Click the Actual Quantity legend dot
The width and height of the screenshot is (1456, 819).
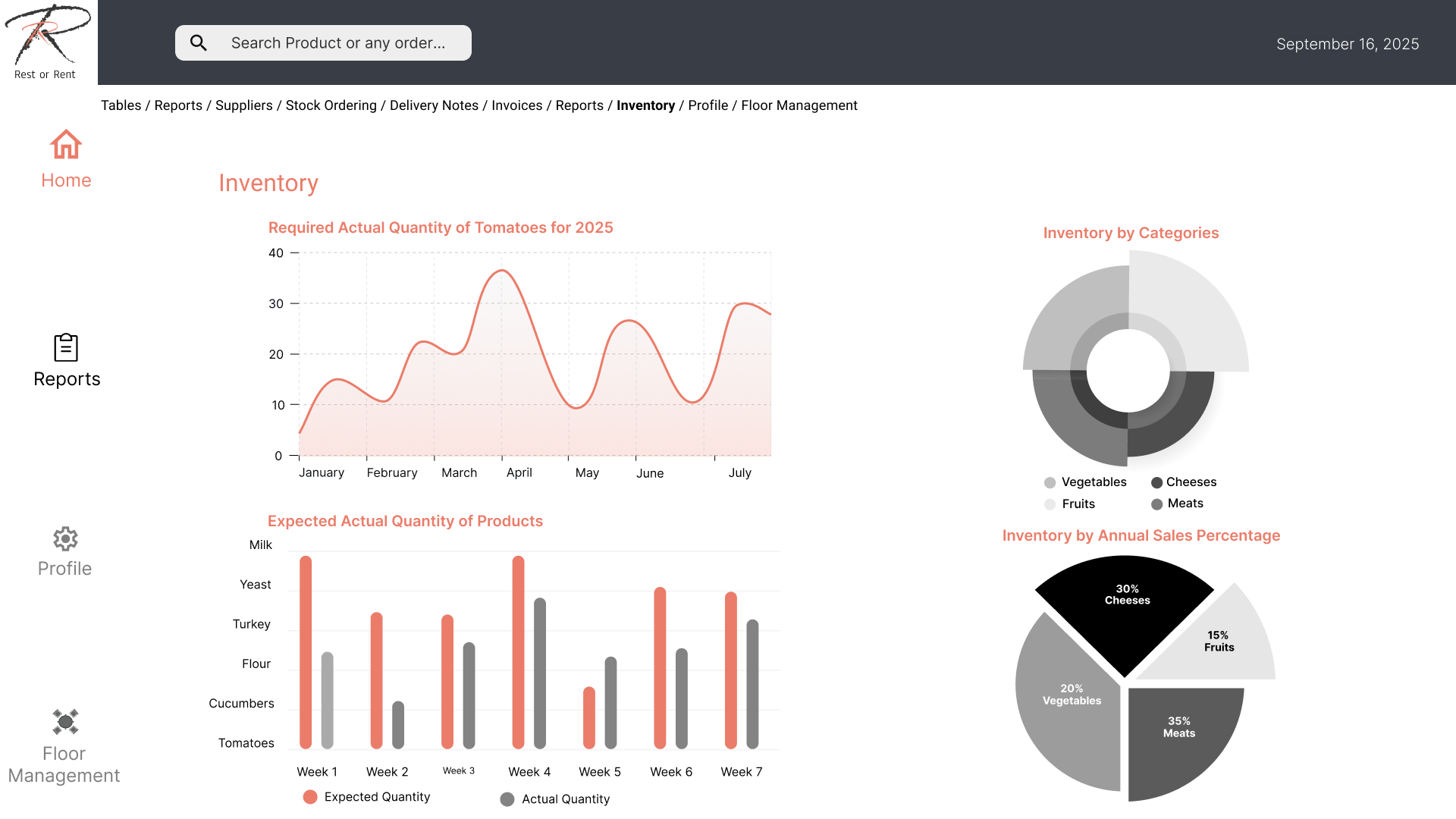[x=507, y=799]
